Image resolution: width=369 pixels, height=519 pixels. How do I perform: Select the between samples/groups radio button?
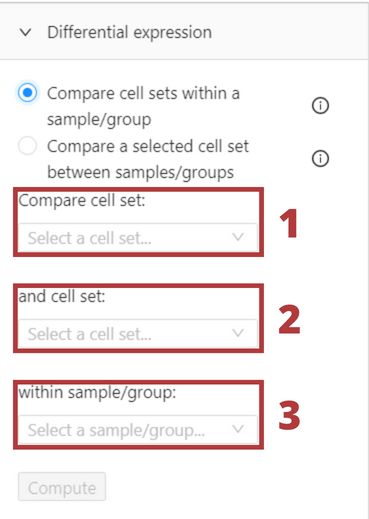point(27,146)
